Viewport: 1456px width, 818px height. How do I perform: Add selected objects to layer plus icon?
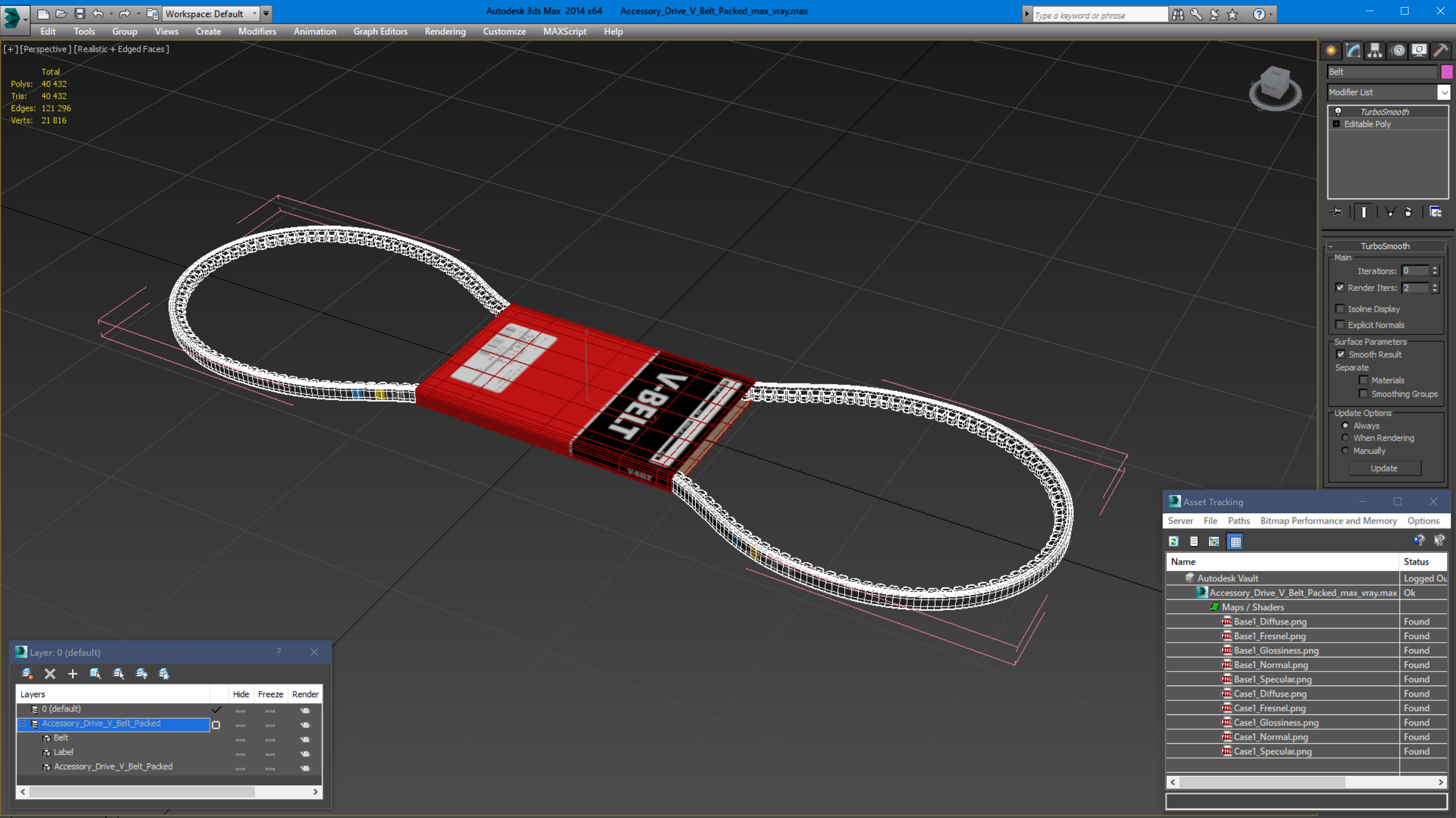coord(72,673)
